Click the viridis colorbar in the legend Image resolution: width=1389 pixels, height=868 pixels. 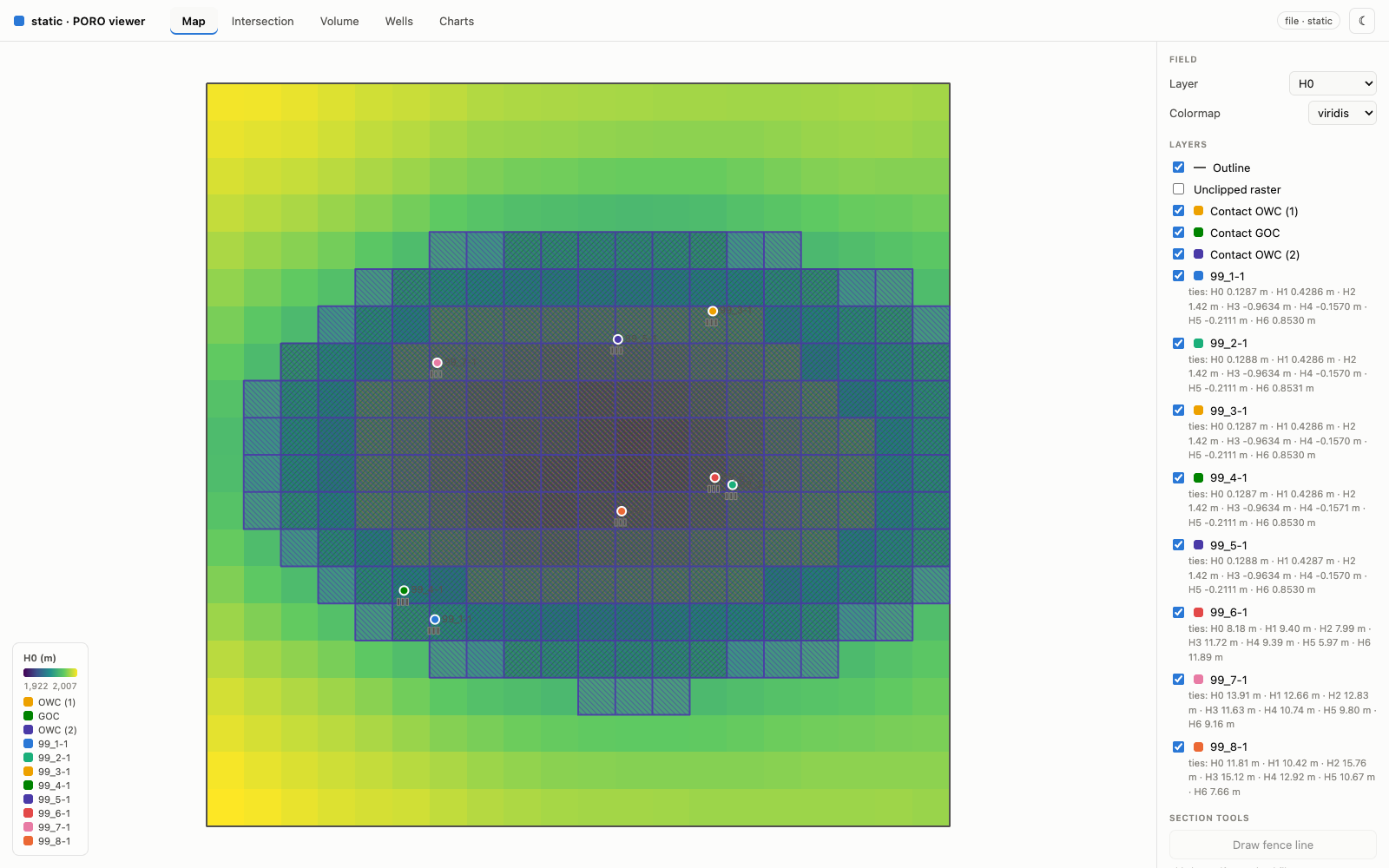point(50,673)
